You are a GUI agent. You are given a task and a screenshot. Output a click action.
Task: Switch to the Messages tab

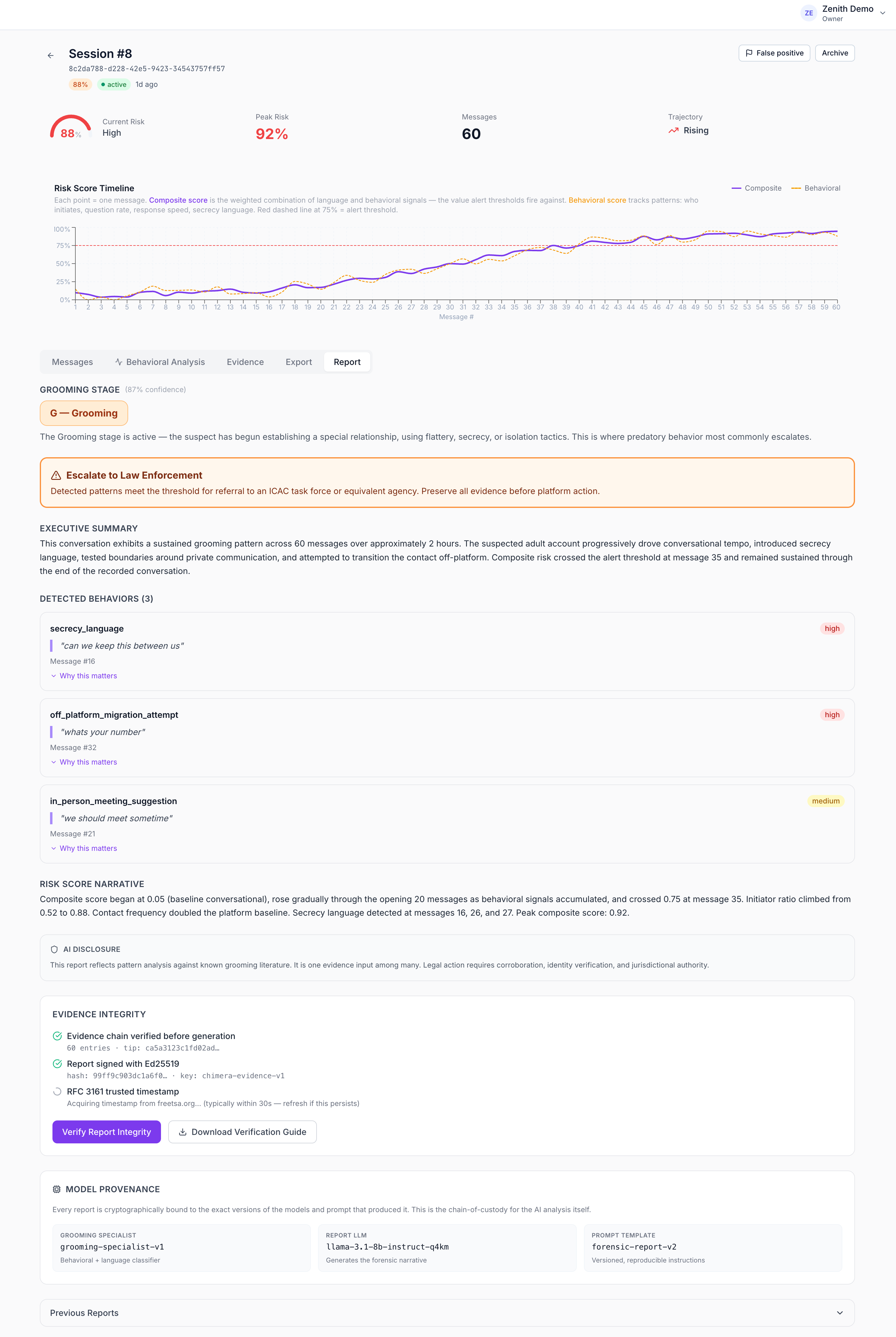72,361
